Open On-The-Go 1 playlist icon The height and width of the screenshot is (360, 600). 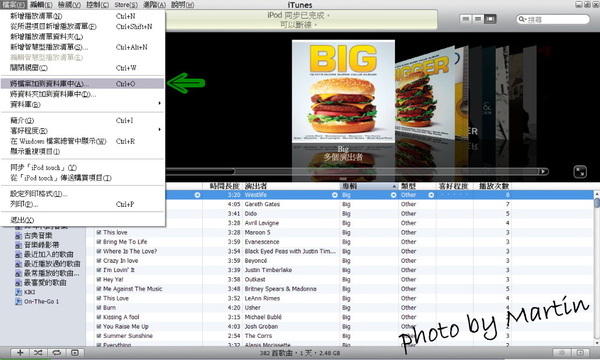[18, 301]
